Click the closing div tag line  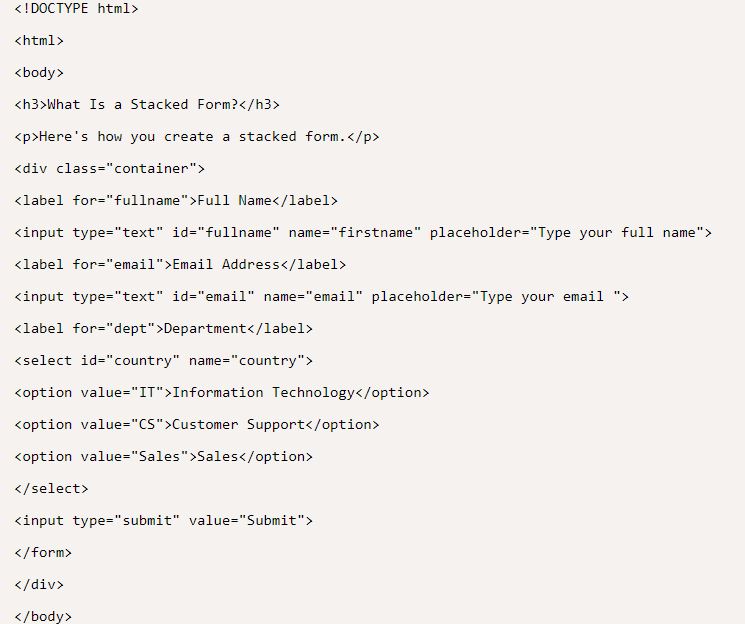click(40, 584)
